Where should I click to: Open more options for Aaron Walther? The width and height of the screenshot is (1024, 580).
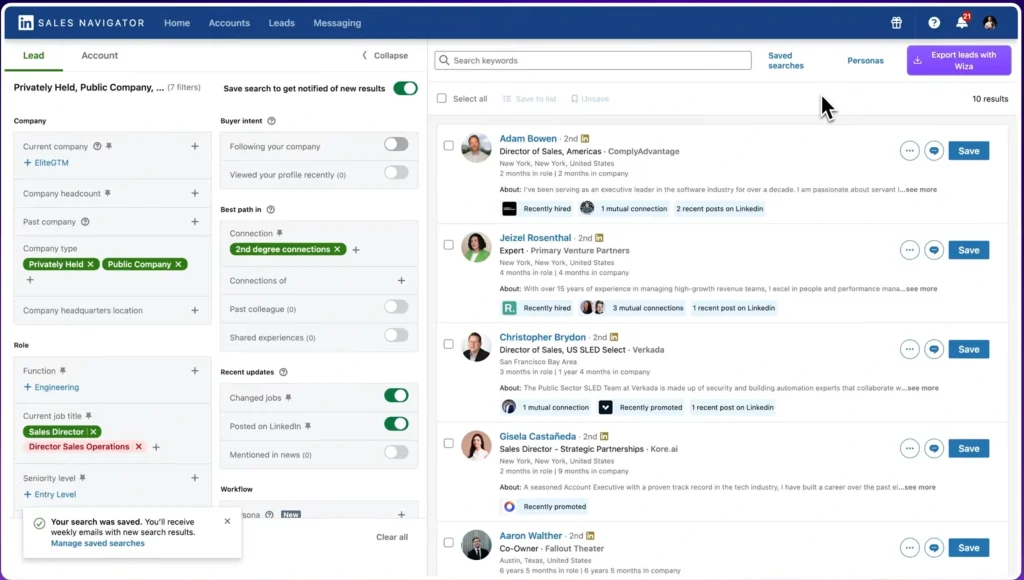909,548
